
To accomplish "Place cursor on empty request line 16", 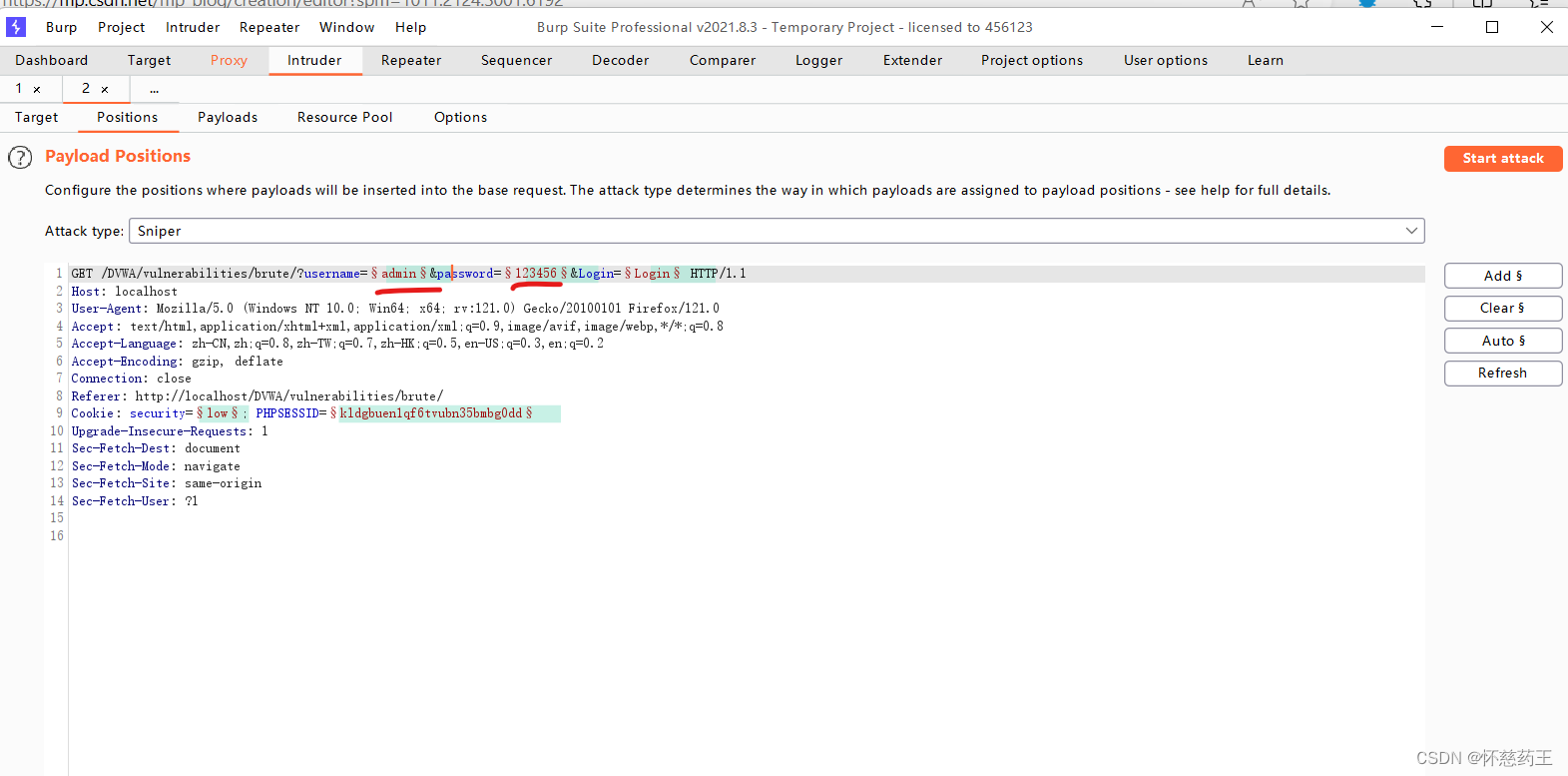I will pos(747,536).
